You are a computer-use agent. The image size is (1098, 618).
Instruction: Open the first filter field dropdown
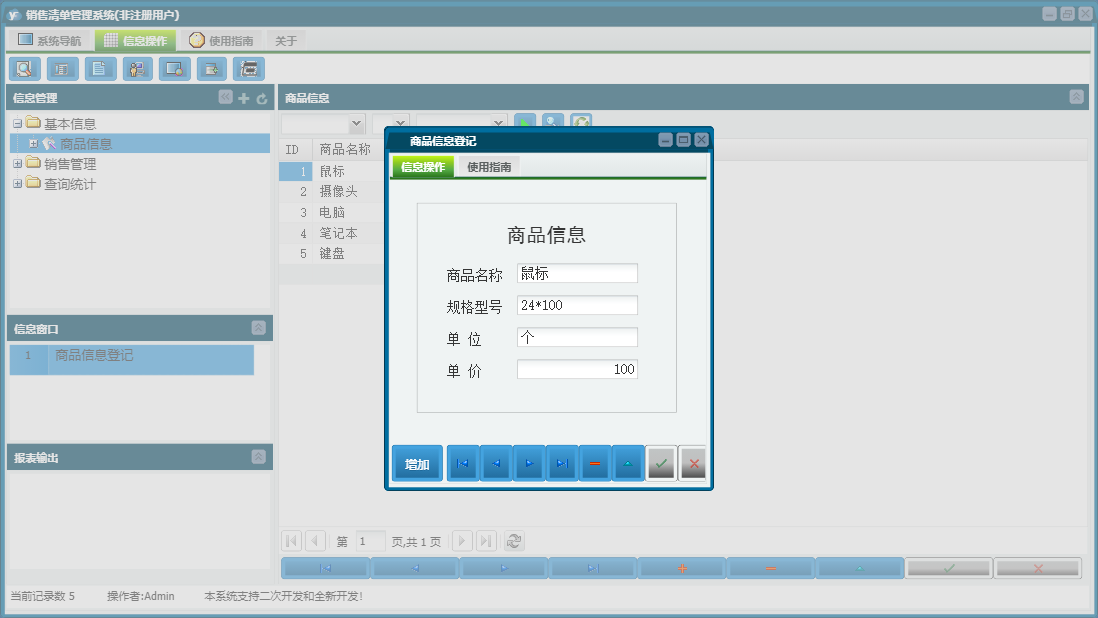click(356, 123)
